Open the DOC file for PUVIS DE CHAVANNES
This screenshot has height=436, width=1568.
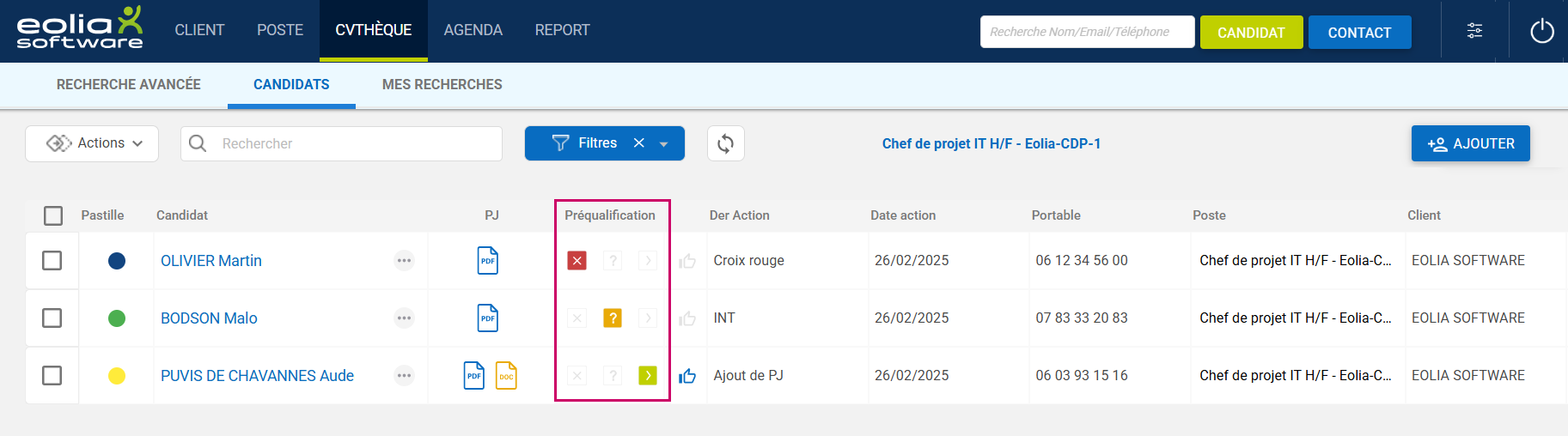pos(506,376)
